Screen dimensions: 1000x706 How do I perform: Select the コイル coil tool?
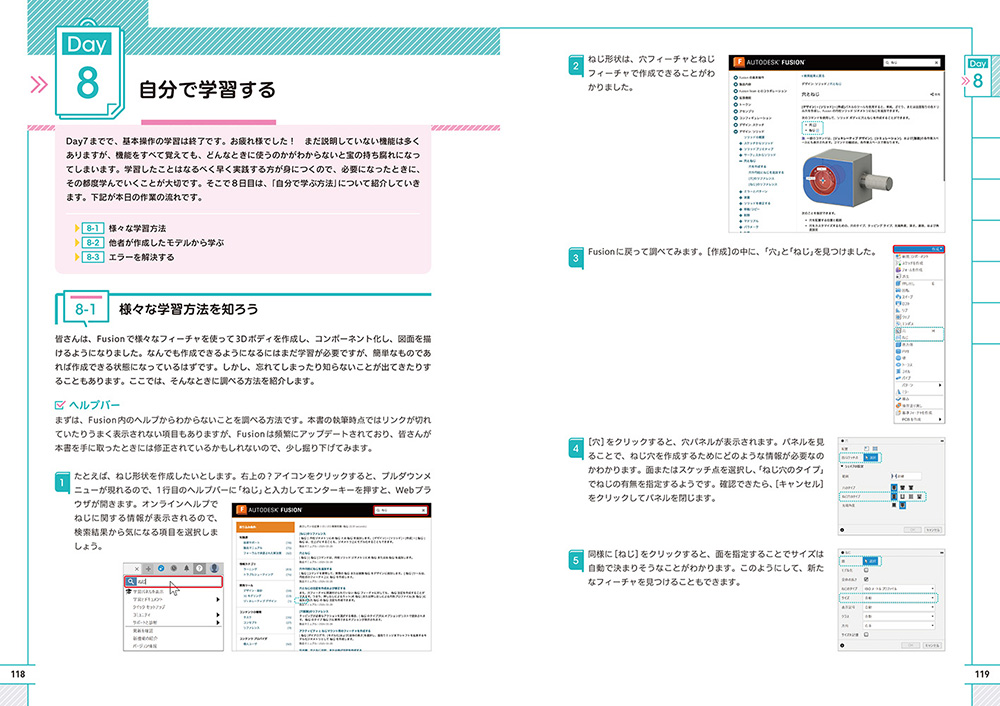(904, 371)
